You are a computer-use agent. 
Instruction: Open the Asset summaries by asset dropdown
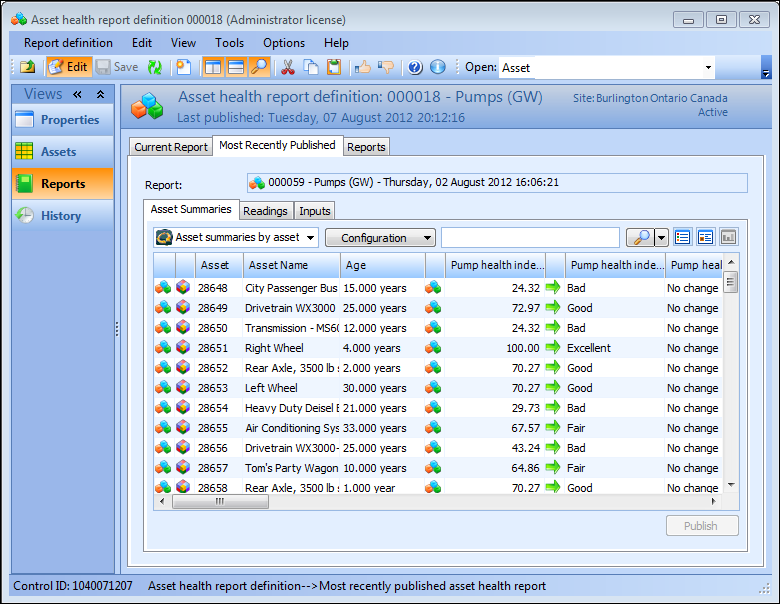coord(236,238)
